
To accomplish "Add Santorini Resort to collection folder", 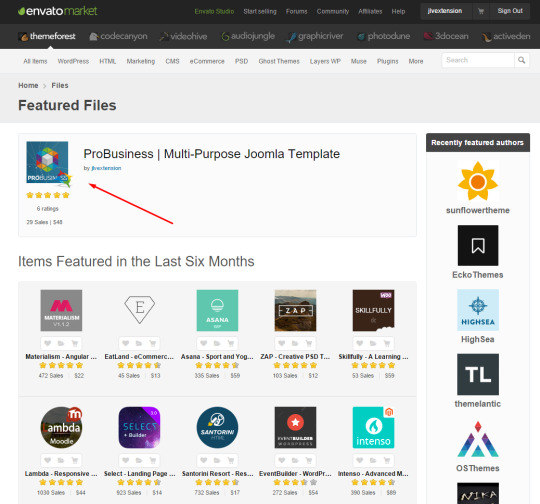I will 217,460.
